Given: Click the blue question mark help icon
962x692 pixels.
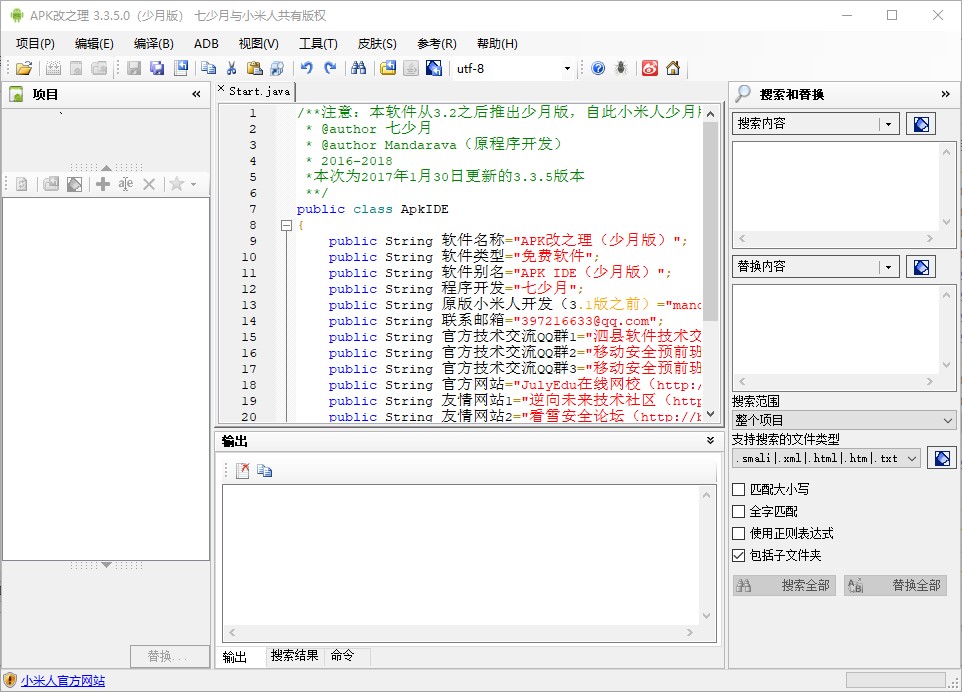Looking at the screenshot, I should pyautogui.click(x=598, y=68).
